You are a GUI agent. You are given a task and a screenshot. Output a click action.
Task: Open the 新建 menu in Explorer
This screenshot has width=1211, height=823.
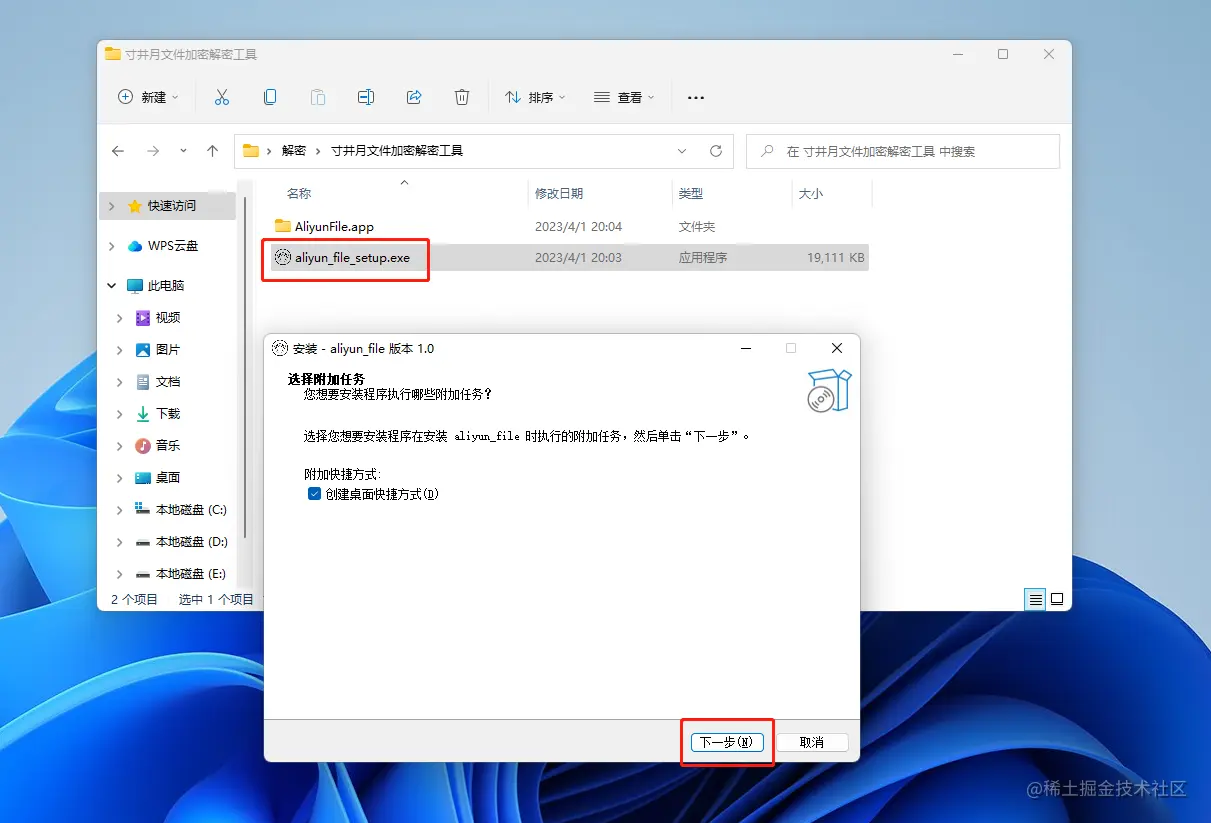click(x=148, y=97)
